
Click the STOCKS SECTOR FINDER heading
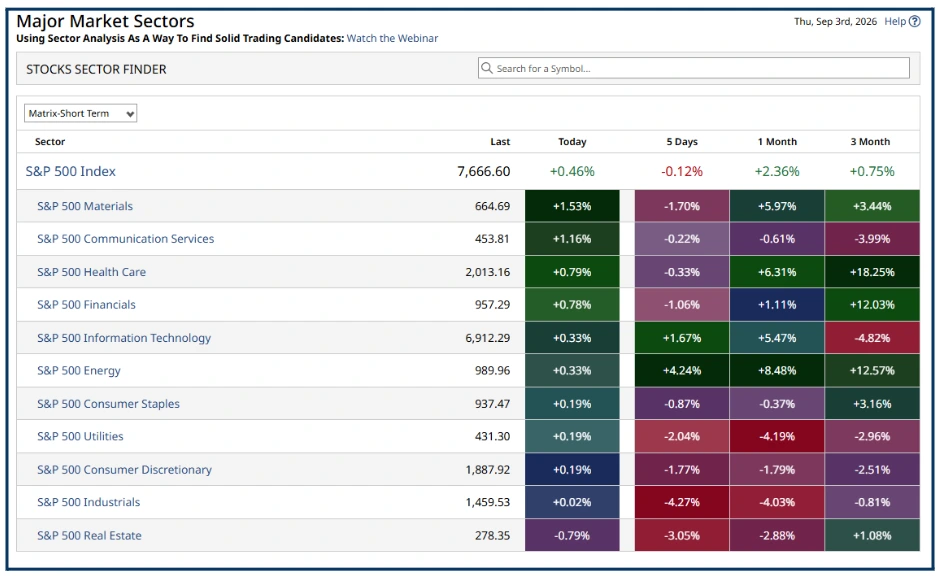[96, 70]
